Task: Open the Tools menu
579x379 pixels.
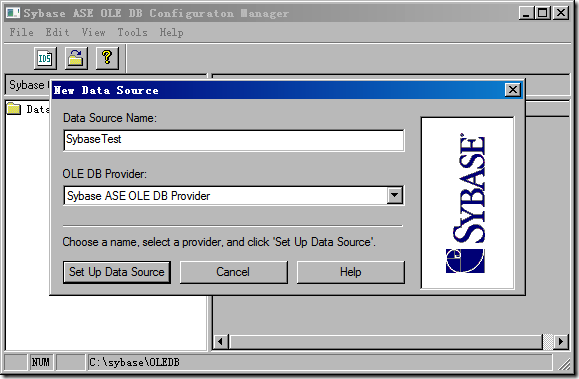Action: click(x=132, y=32)
